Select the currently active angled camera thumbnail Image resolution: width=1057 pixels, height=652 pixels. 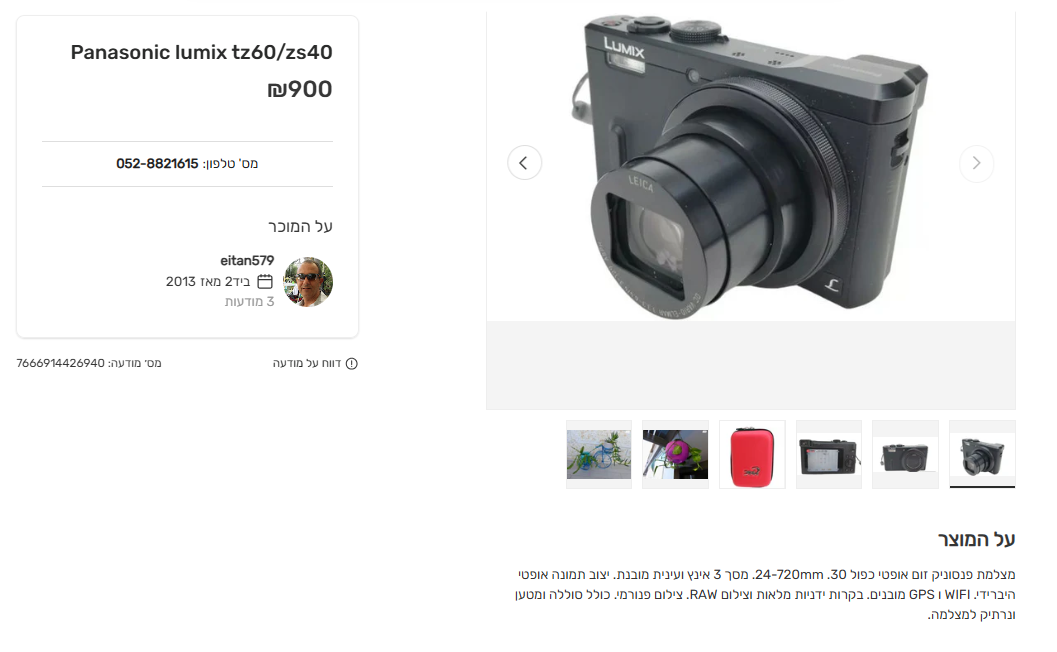click(x=982, y=454)
